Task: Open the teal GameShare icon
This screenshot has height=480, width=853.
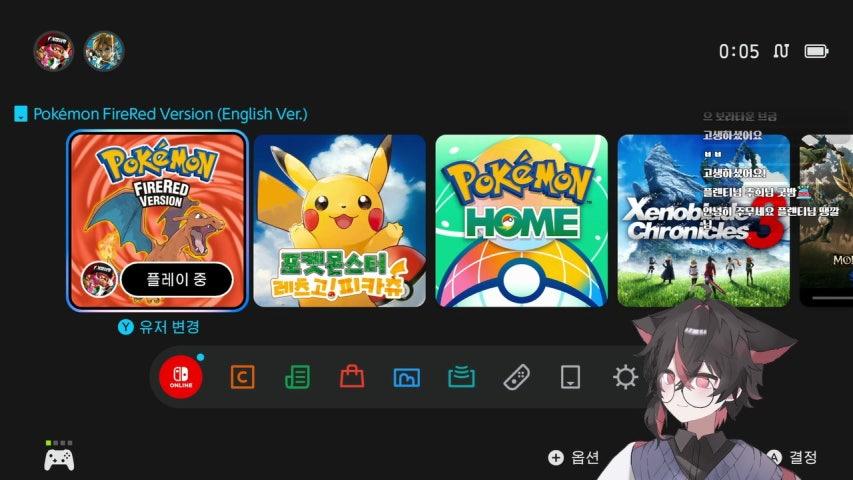Action: click(461, 377)
